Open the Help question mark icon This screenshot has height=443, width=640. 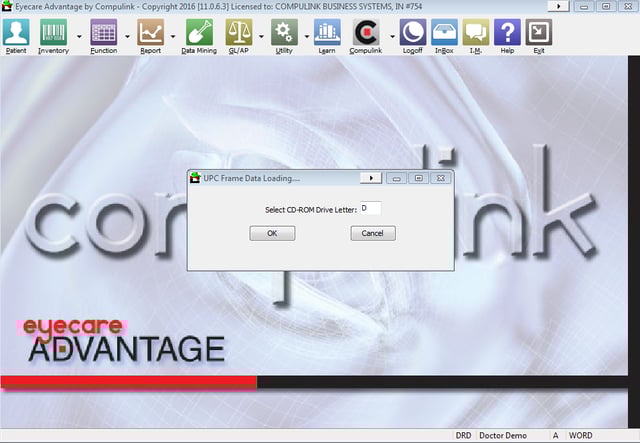coord(507,32)
